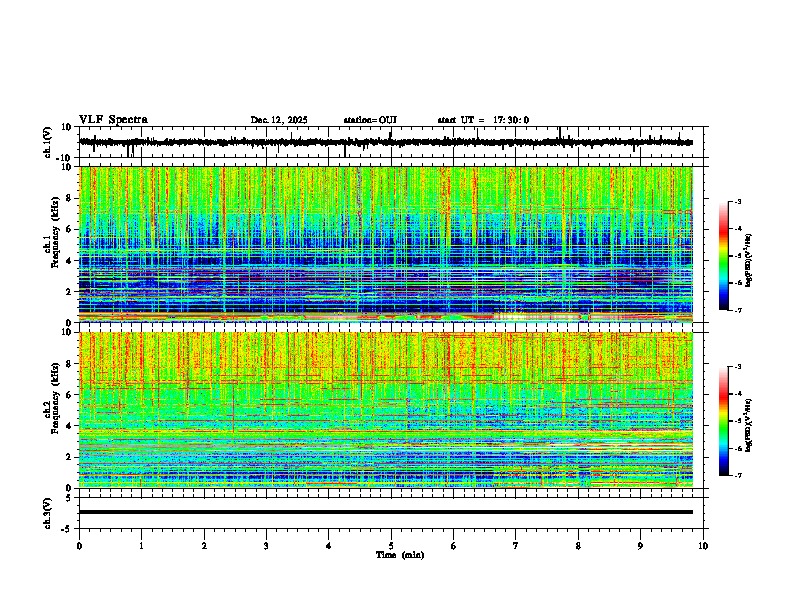The width and height of the screenshot is (792, 612).
Task: Click the "10" tick at the time axis end
Action: click(703, 546)
